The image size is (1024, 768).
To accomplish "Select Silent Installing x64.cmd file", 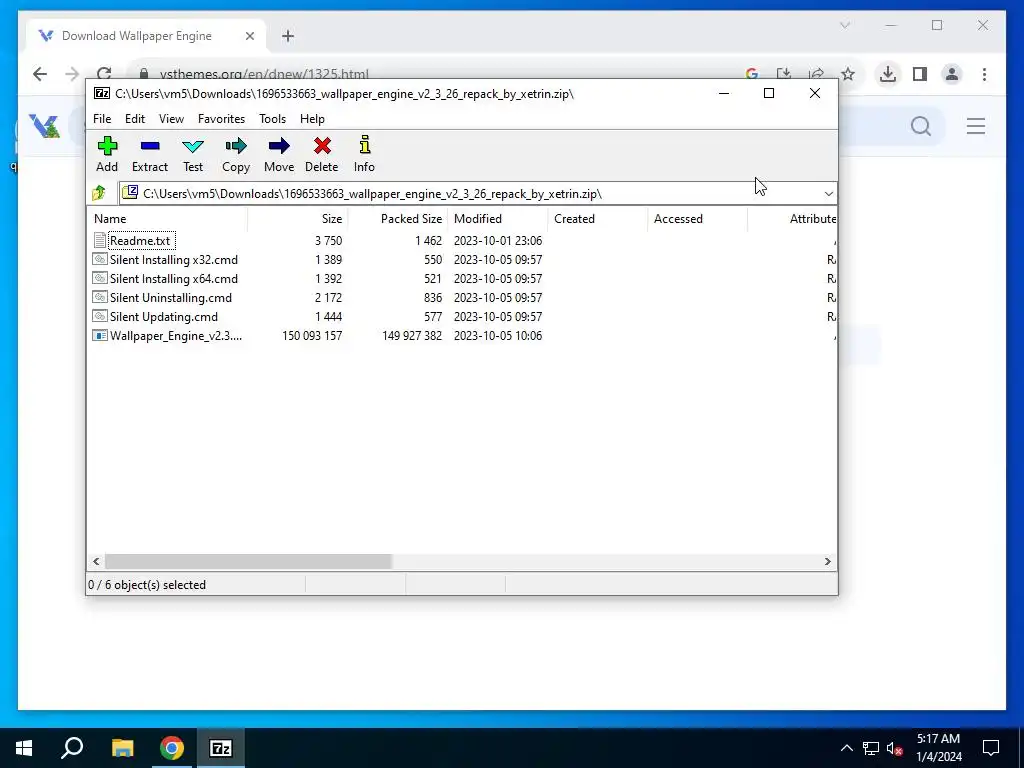I will 174,279.
